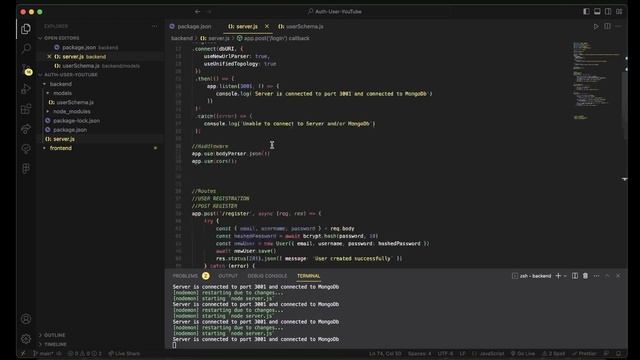Open the Search view in activity bar
640x360 pixels.
pos(26,49)
